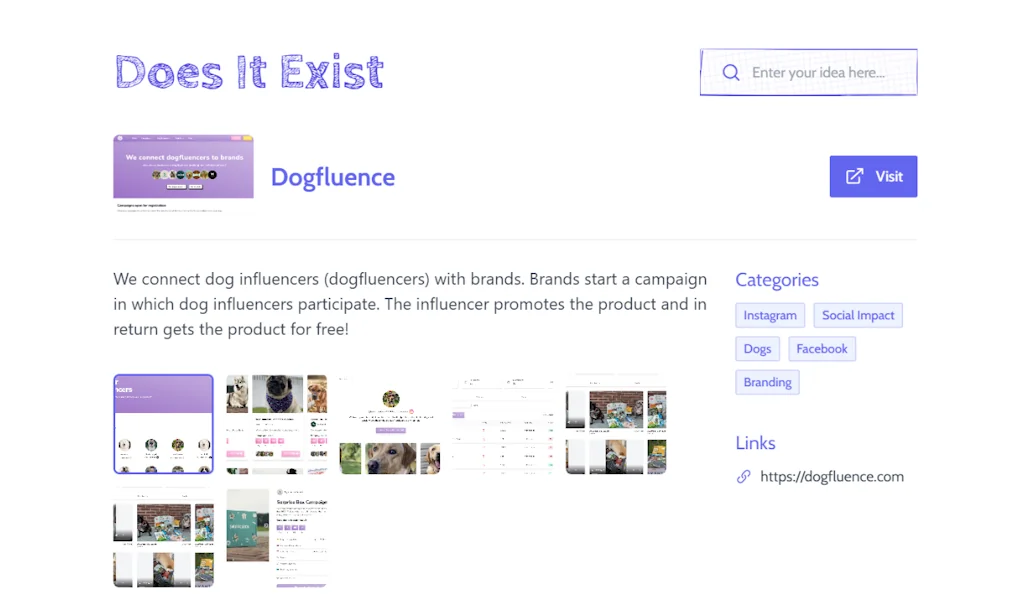Open the golden retriever profile screenshot thumbnail

pyautogui.click(x=390, y=424)
